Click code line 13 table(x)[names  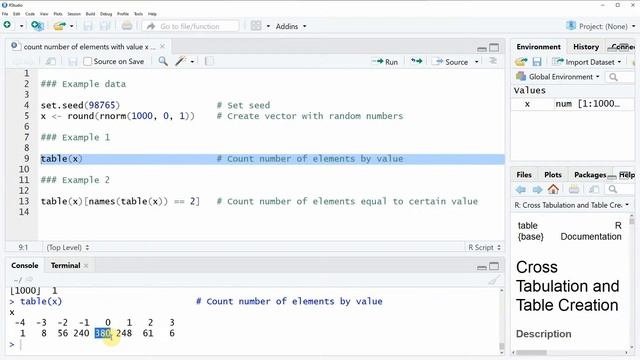pyautogui.click(x=120, y=201)
